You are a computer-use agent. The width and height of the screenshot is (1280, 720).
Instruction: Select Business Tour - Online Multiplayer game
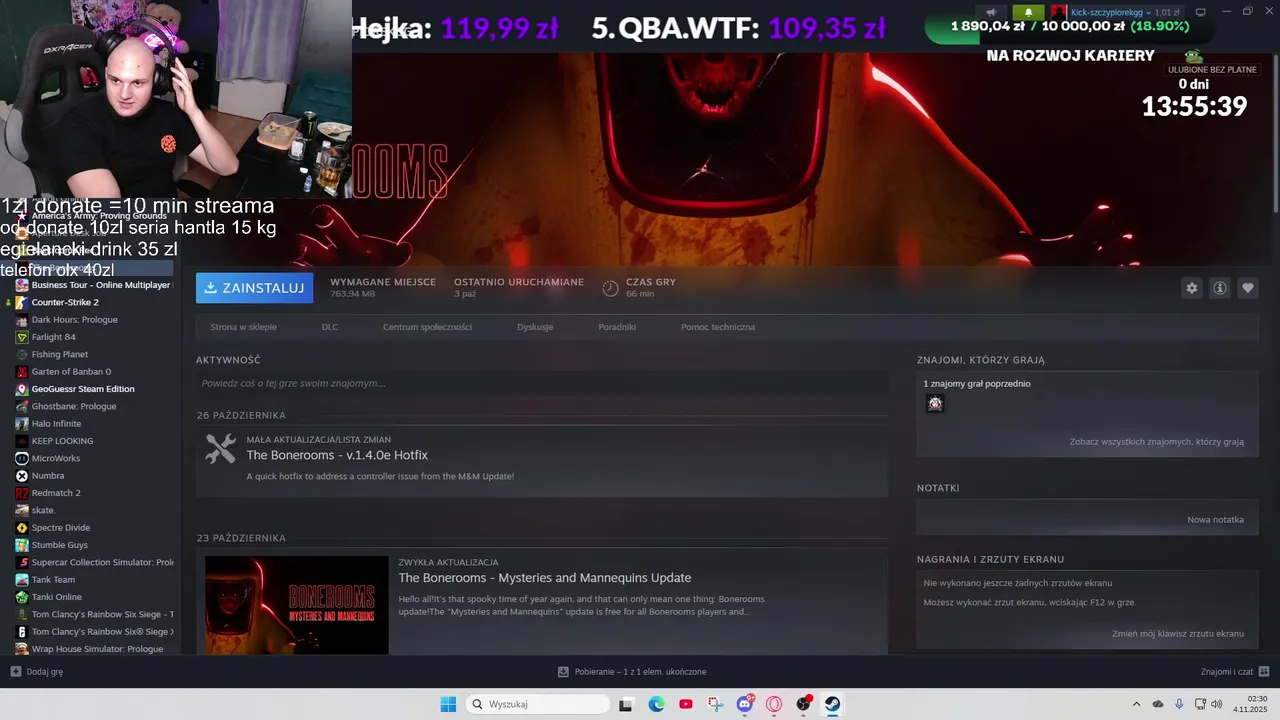pos(100,285)
